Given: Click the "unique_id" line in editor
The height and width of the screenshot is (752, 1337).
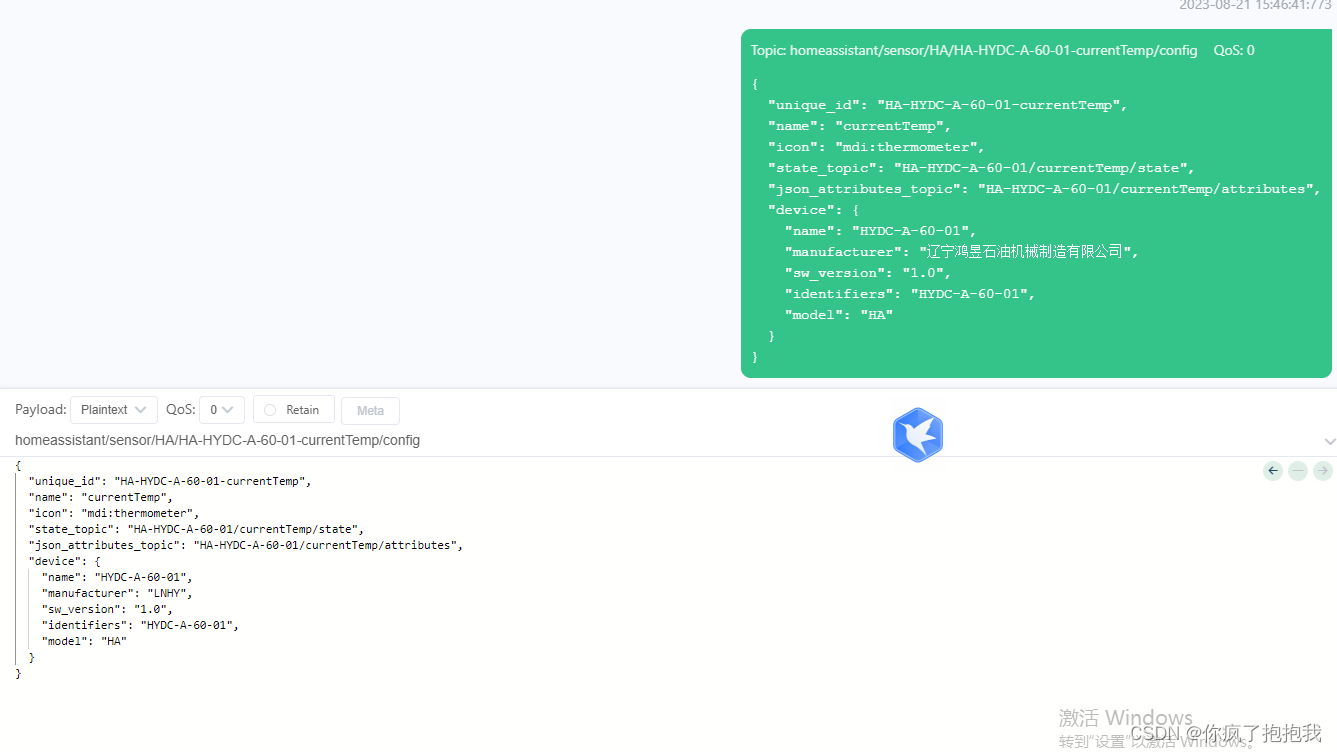Looking at the screenshot, I should (x=170, y=481).
